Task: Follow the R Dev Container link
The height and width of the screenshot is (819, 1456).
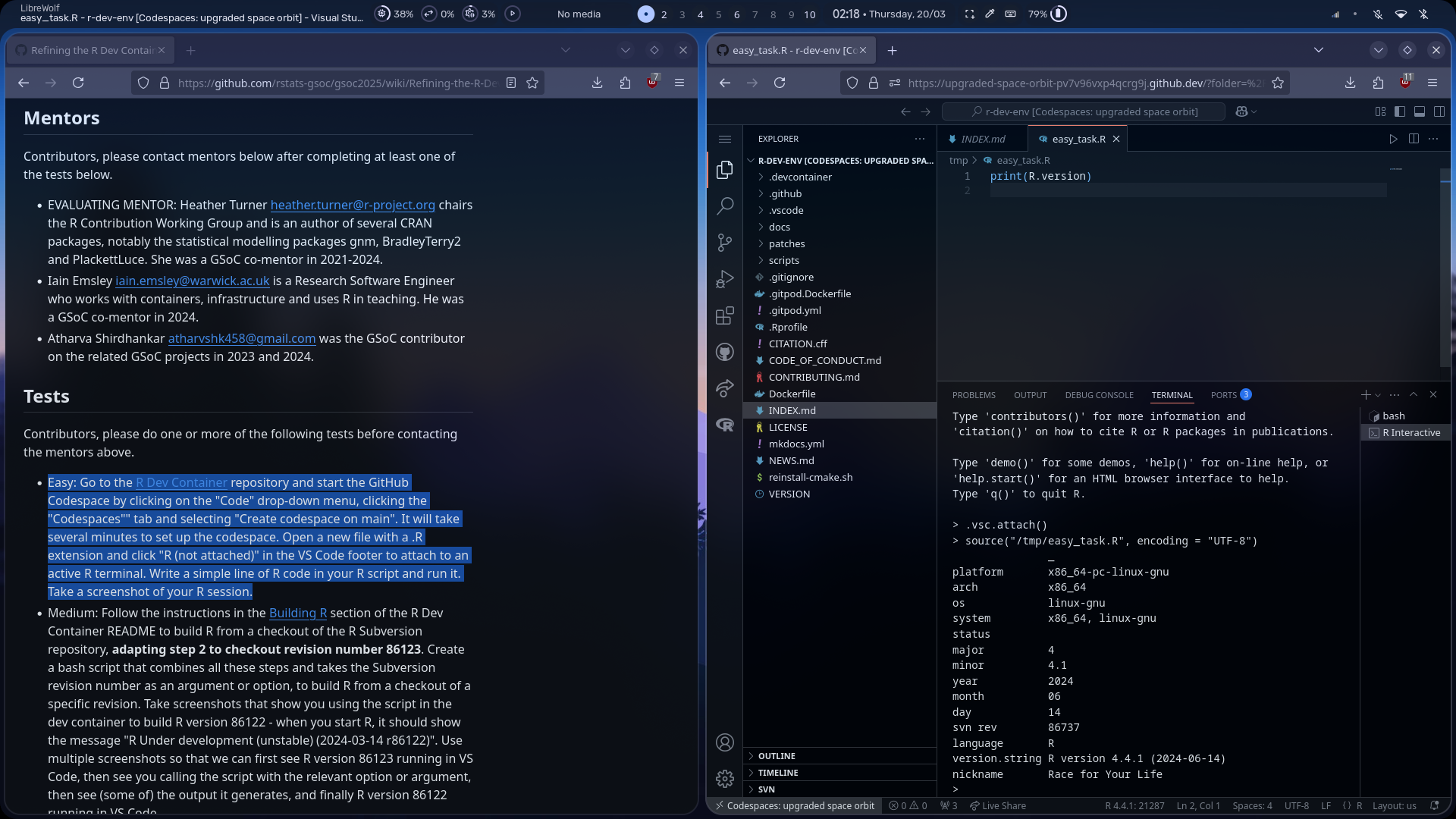Action: [182, 482]
